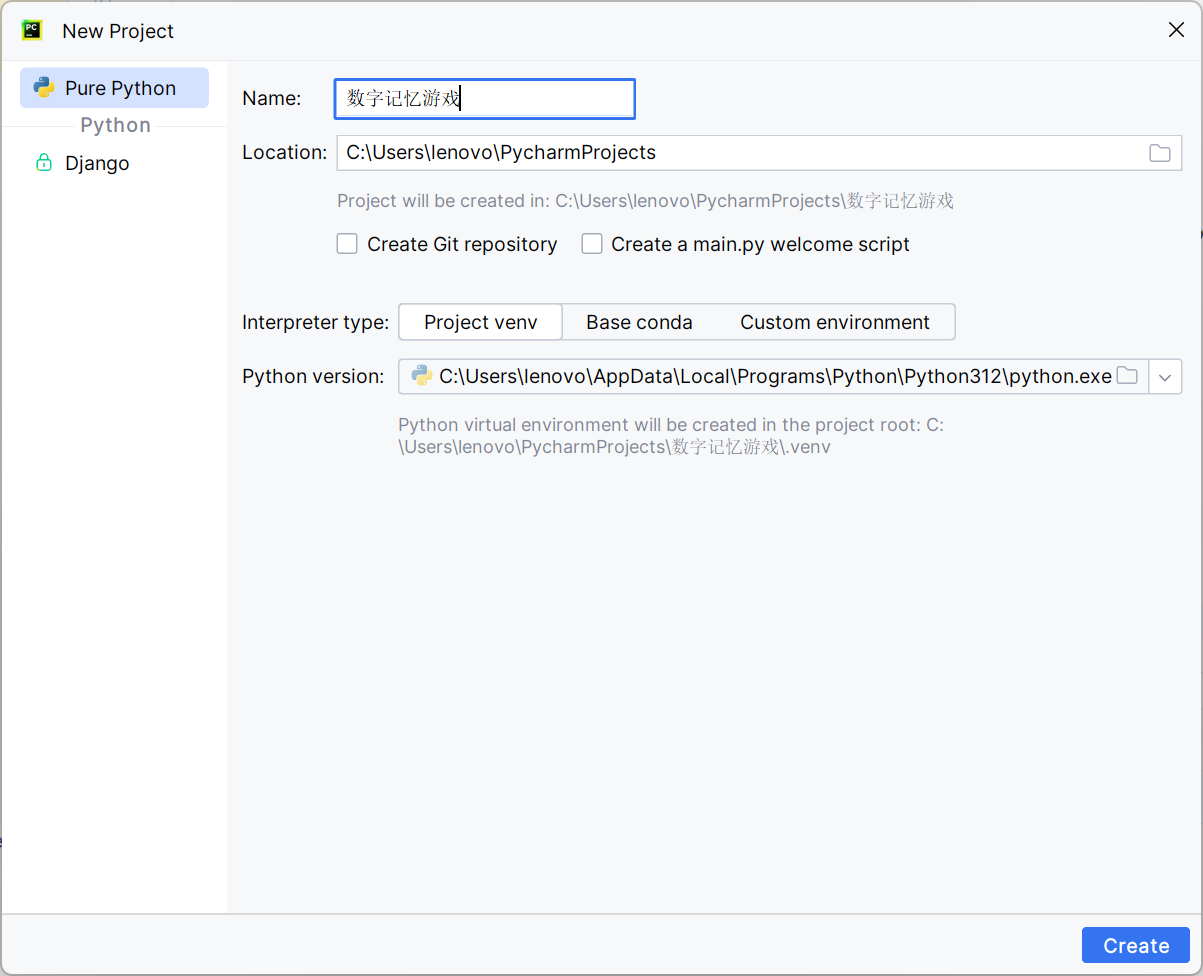The height and width of the screenshot is (976, 1203).
Task: Click the Location path text field
Action: (x=740, y=153)
